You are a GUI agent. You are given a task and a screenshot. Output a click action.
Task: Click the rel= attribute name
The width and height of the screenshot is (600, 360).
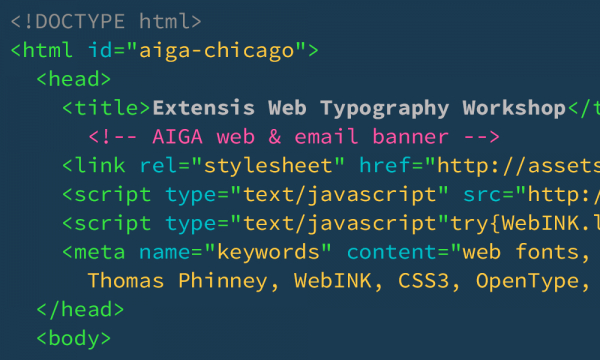[x=165, y=166]
